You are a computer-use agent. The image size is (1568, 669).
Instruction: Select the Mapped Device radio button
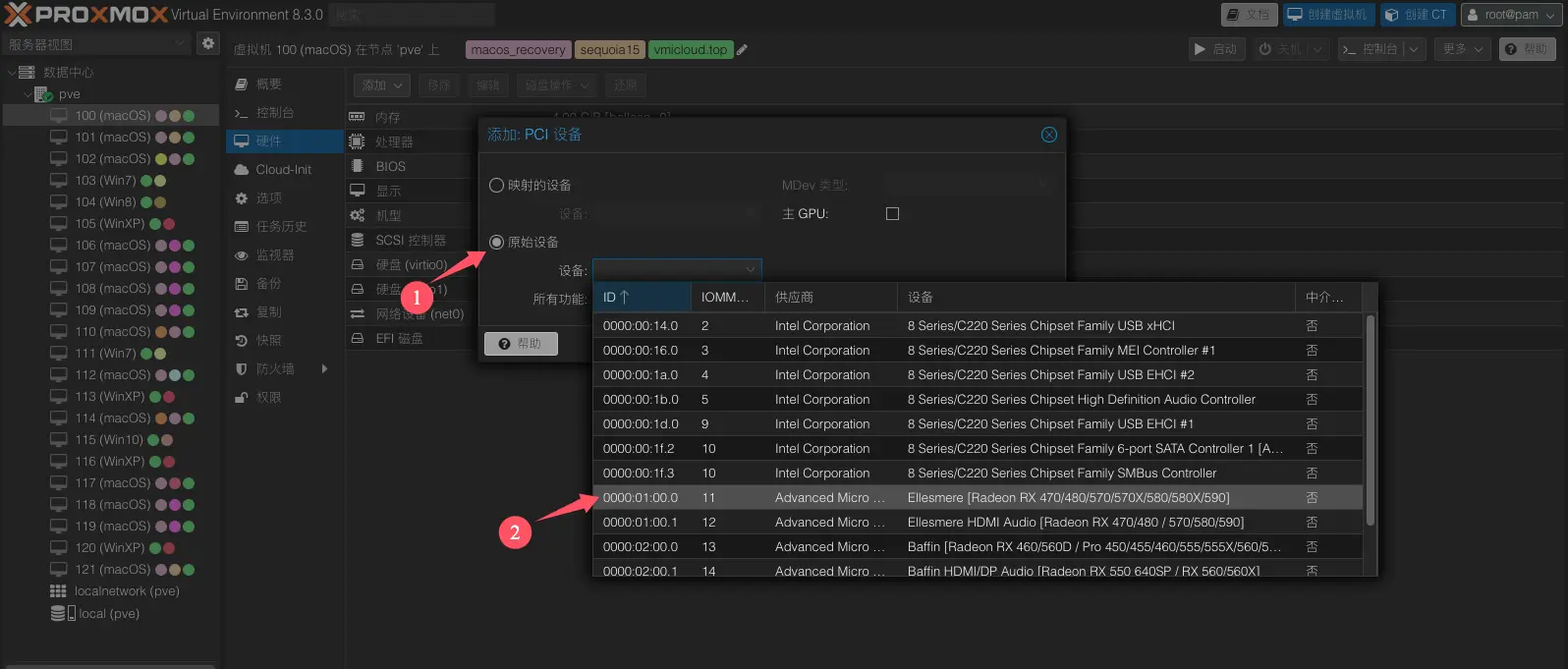pyautogui.click(x=496, y=185)
